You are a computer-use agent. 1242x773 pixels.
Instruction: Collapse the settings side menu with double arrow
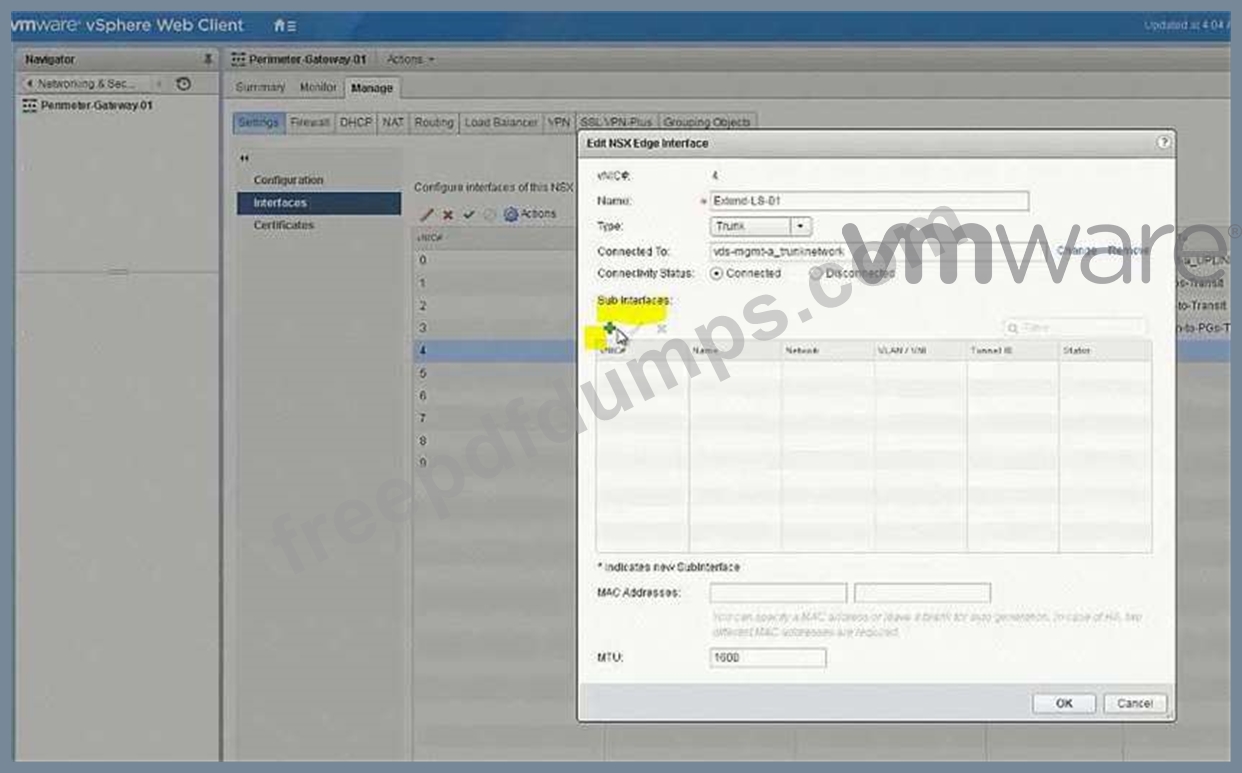[x=243, y=159]
